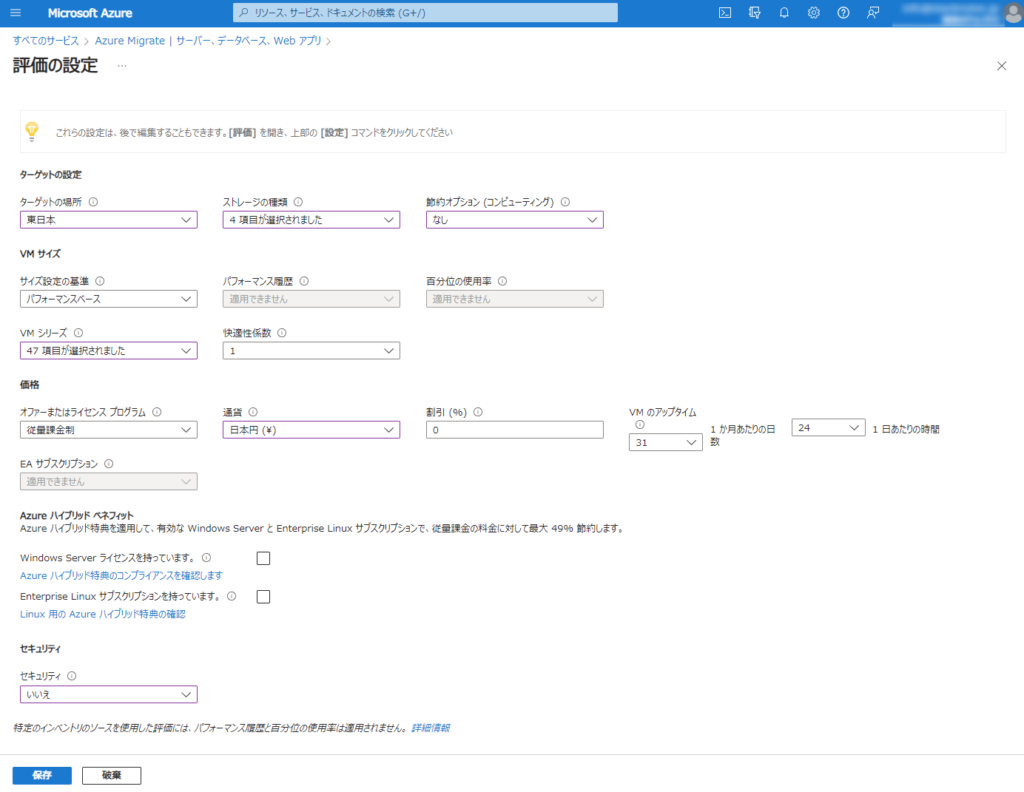Click info icon next to オファーまたはライセンス プログラム
Image resolution: width=1024 pixels, height=792 pixels.
click(x=157, y=412)
